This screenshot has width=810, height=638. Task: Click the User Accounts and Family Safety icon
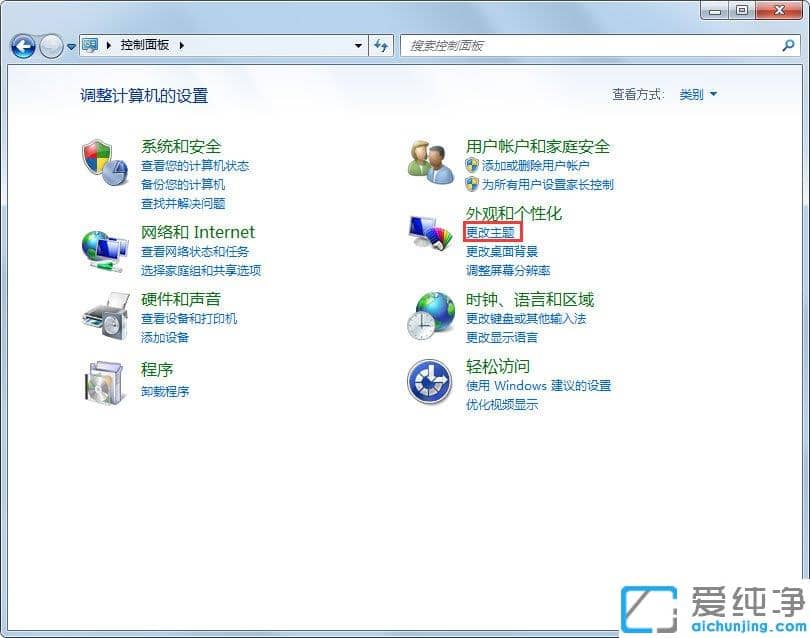430,162
